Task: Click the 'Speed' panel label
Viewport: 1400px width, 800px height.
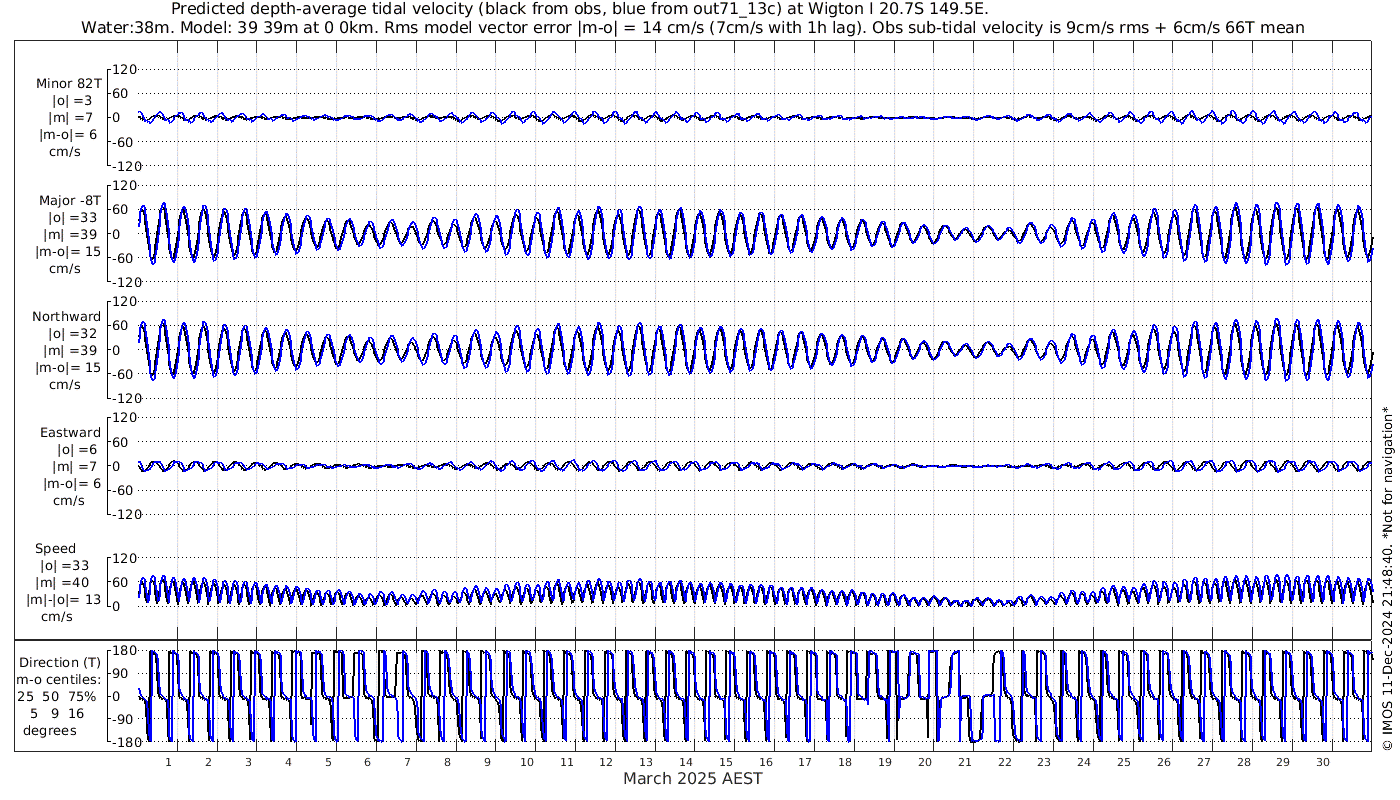Action: 55,548
